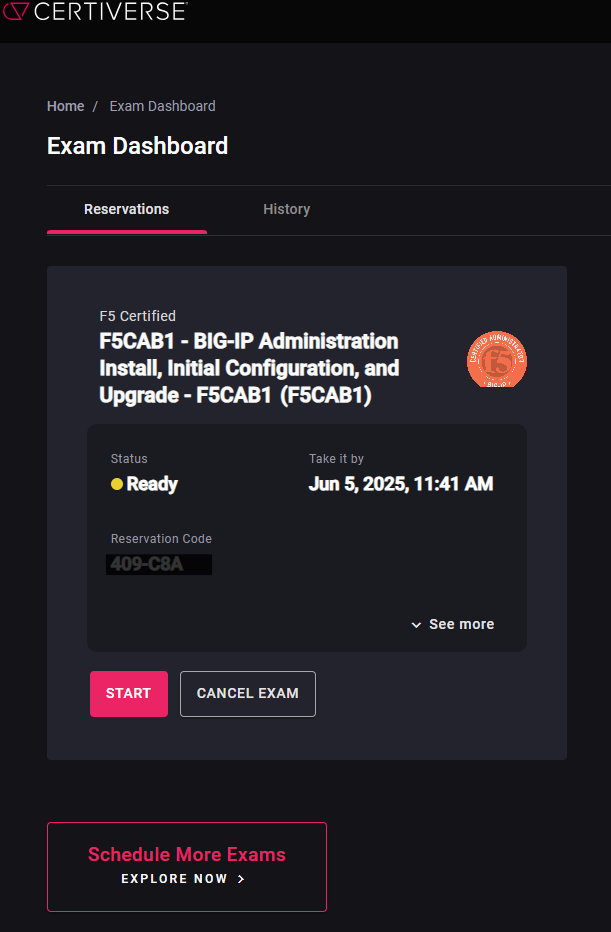
Task: Click the Status label
Action: pyautogui.click(x=129, y=459)
